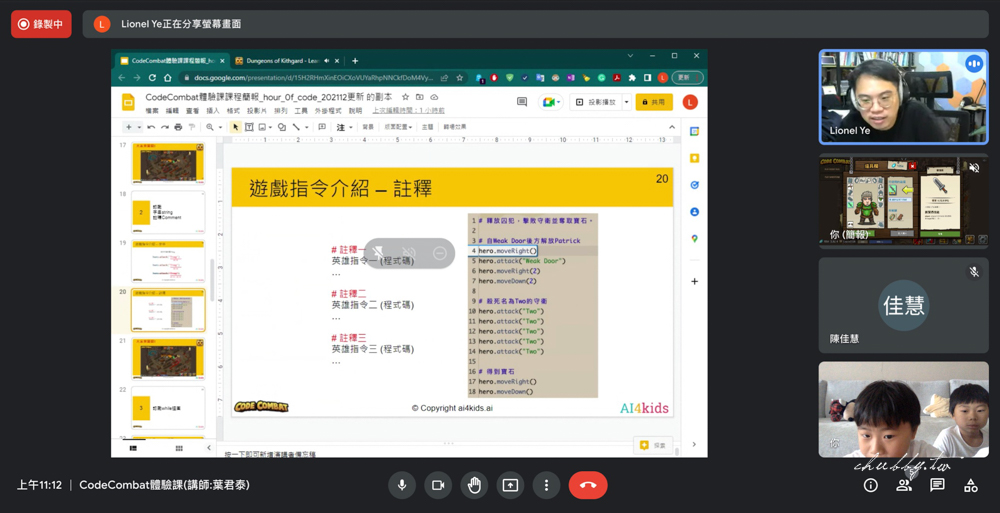Open the 注 input tools dropdown
1000x513 pixels.
344,127
